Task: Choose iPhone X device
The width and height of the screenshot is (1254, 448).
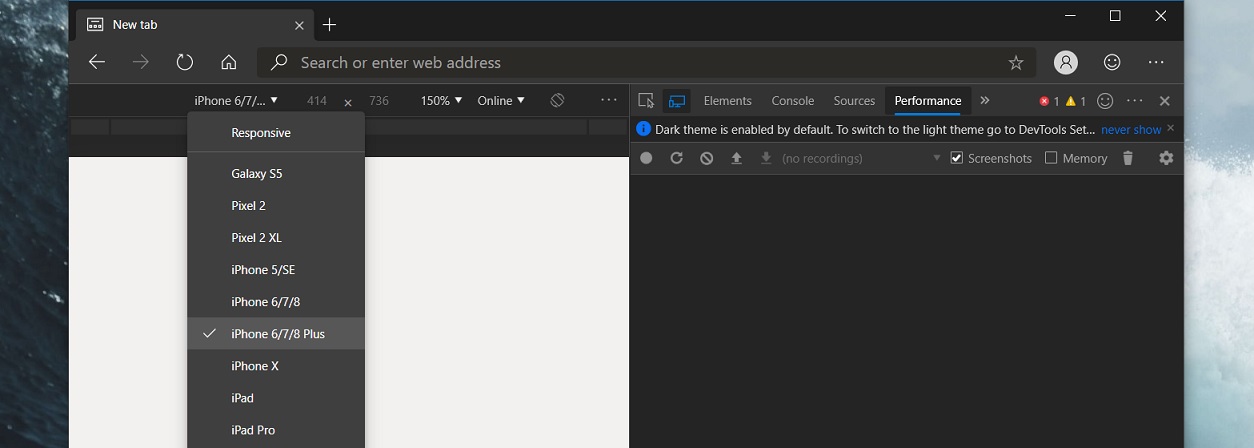Action: [276, 365]
